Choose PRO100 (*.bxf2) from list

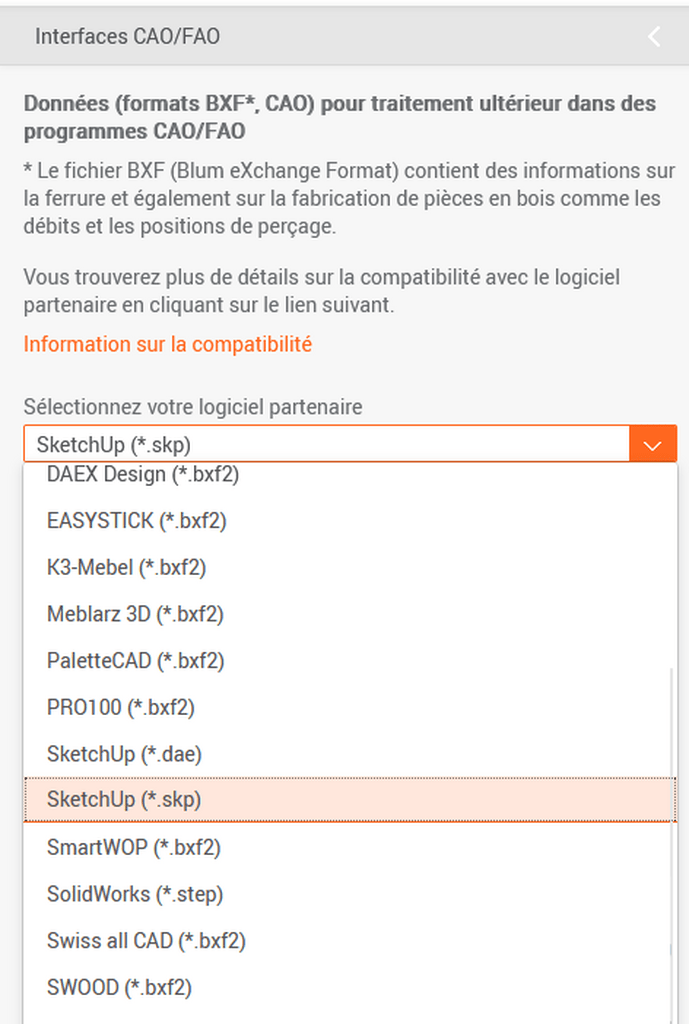tap(121, 707)
